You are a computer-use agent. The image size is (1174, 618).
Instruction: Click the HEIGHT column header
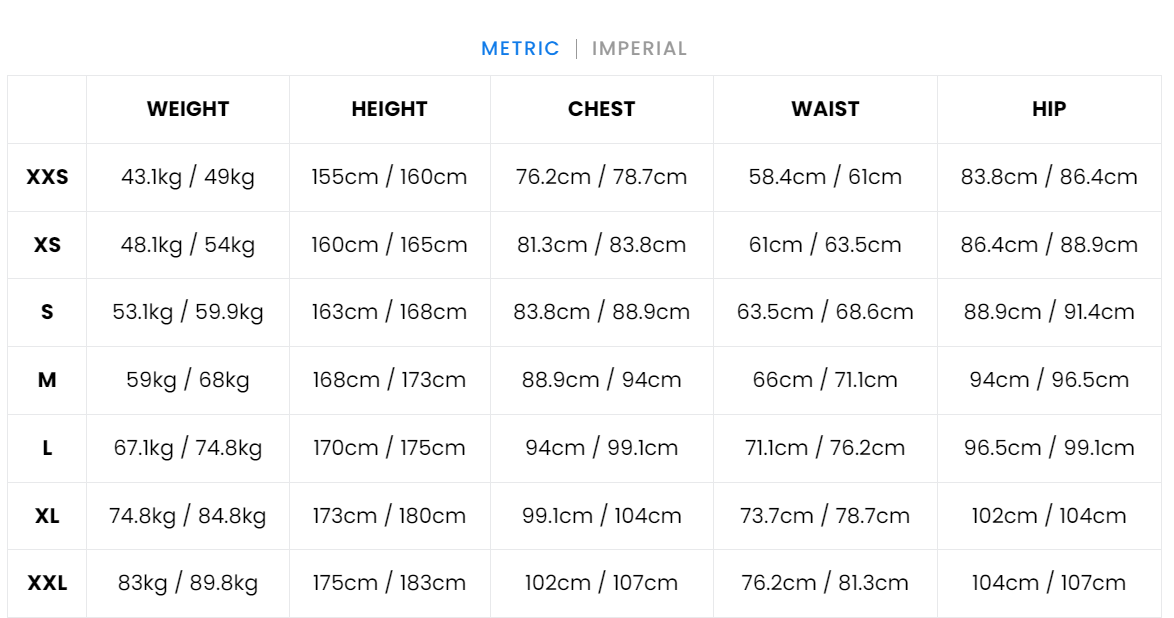click(389, 109)
